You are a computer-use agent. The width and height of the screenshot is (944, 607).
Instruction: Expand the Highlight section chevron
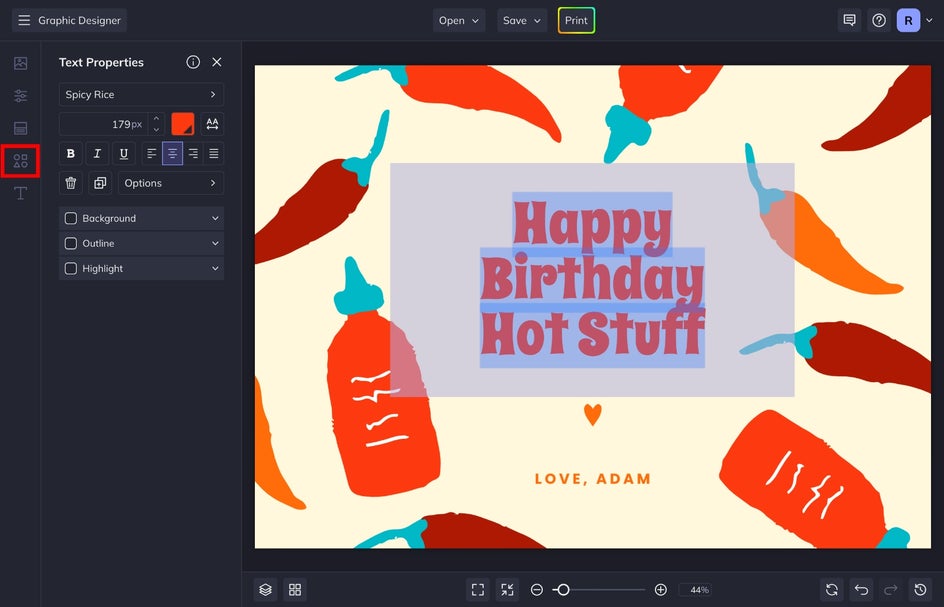(x=215, y=269)
